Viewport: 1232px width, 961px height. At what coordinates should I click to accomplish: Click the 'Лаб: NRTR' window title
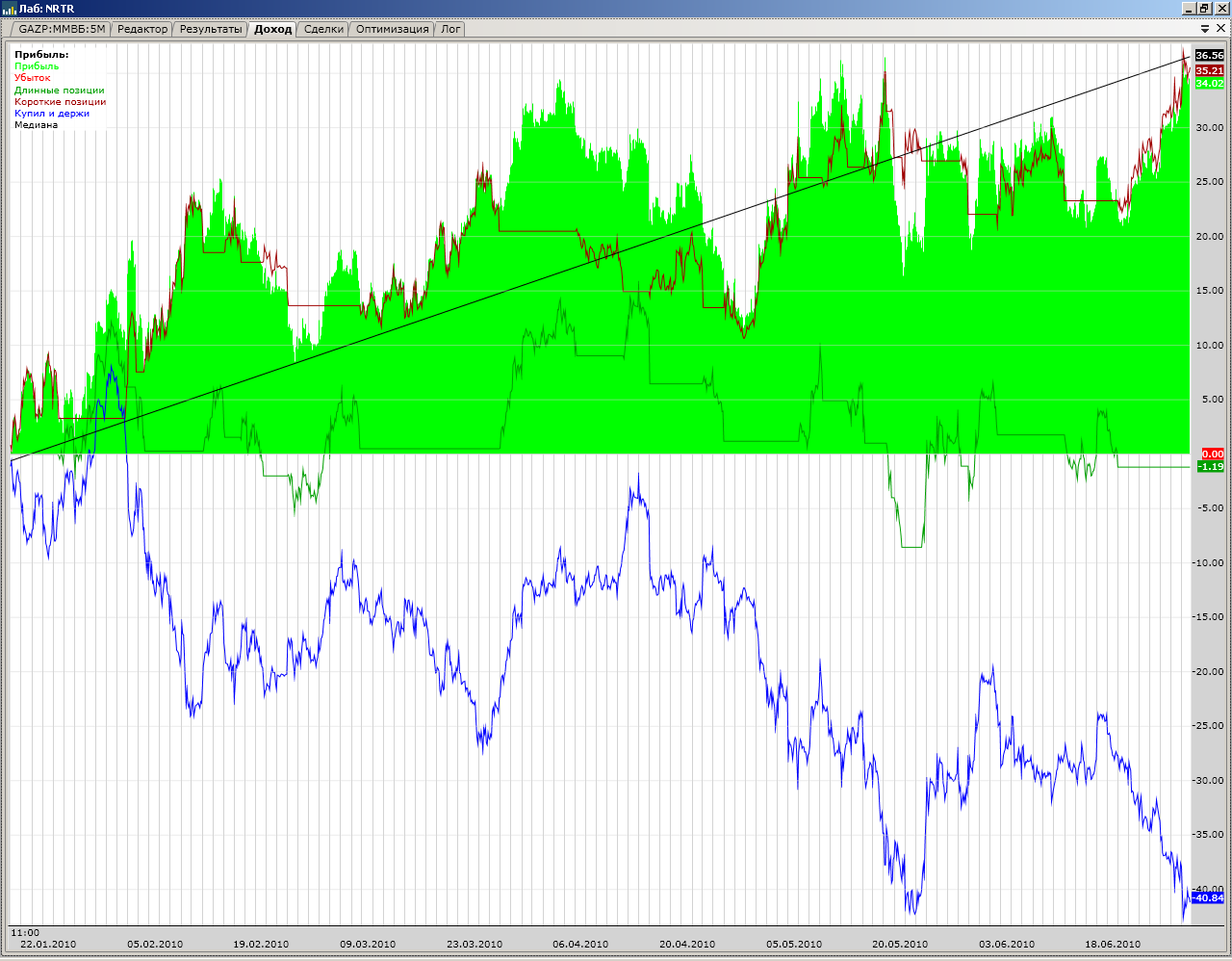pos(46,9)
